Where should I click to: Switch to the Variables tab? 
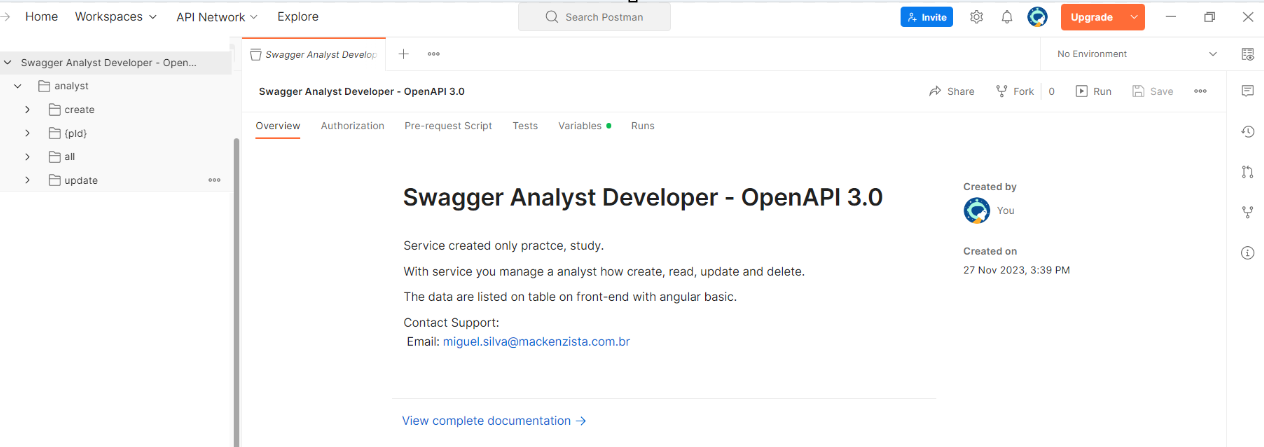click(x=584, y=126)
